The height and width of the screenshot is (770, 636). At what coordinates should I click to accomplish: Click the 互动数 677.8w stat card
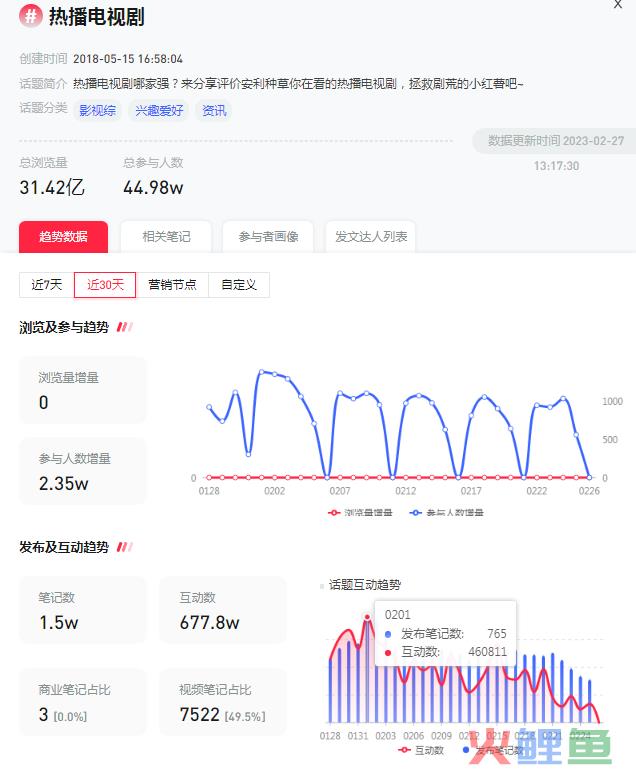tap(223, 610)
